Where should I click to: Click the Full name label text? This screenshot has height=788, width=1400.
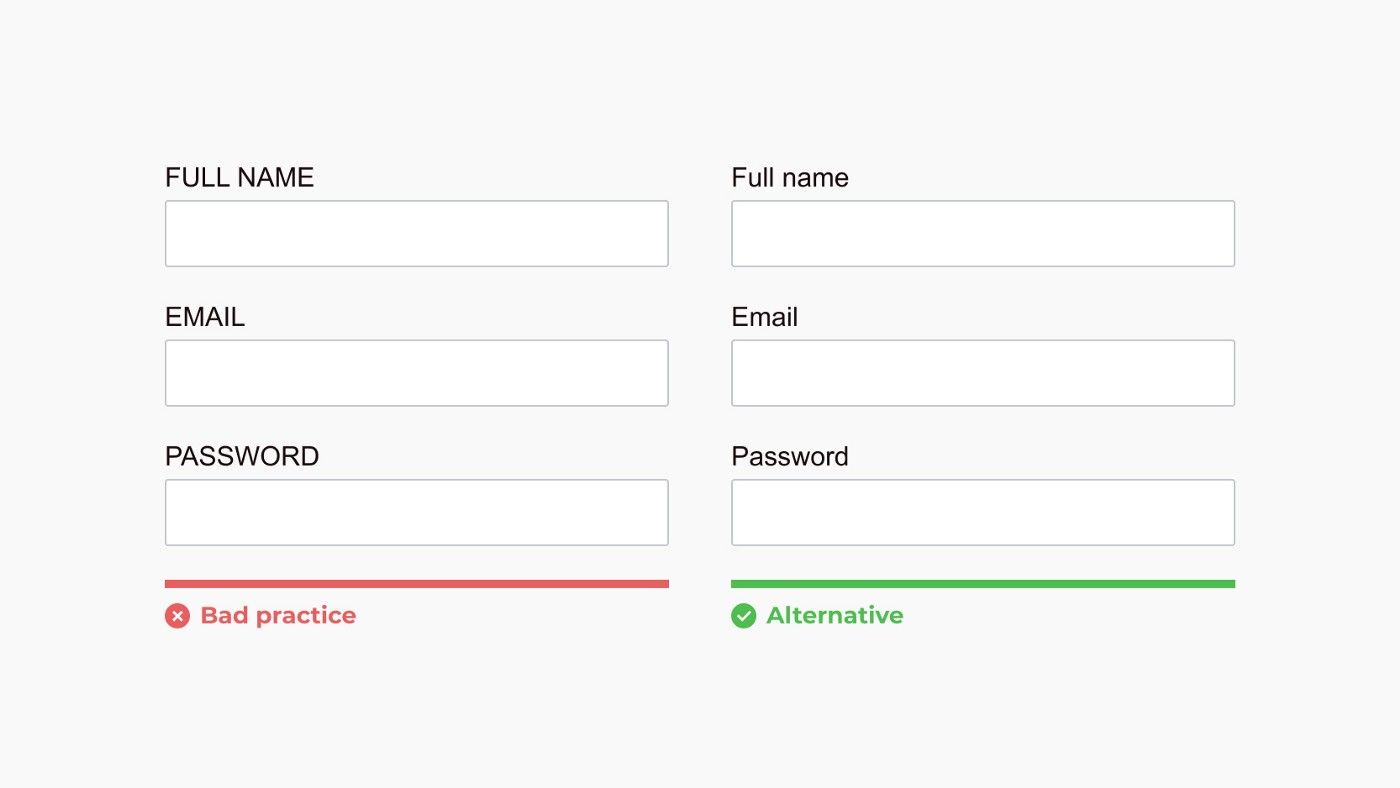point(790,178)
